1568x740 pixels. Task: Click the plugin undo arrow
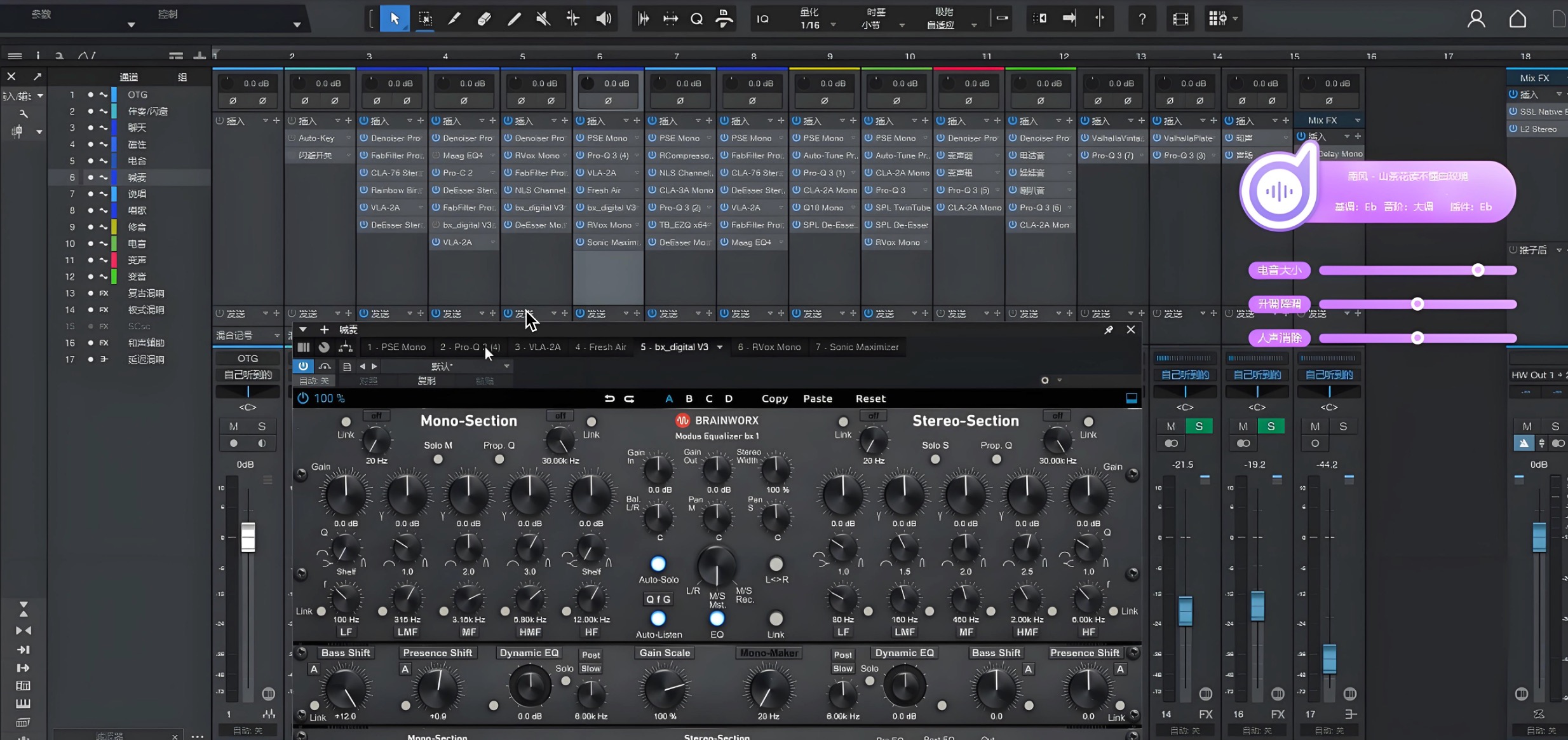609,398
